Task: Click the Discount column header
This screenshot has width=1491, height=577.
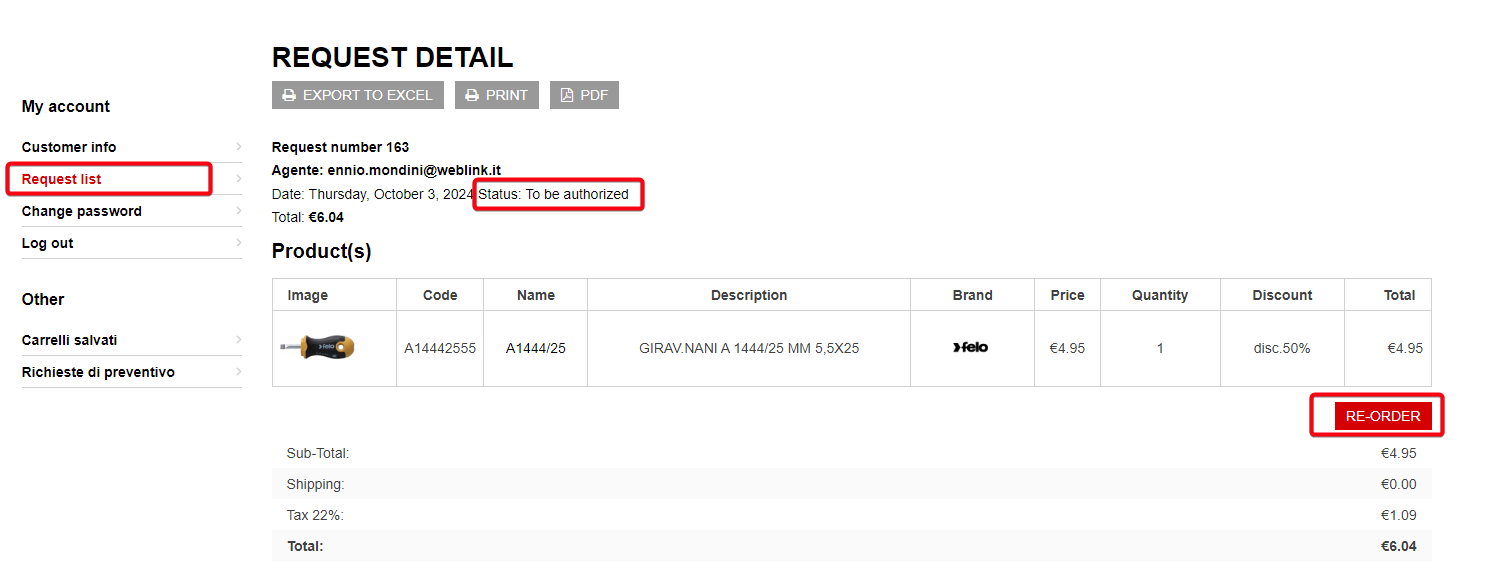Action: click(1282, 295)
